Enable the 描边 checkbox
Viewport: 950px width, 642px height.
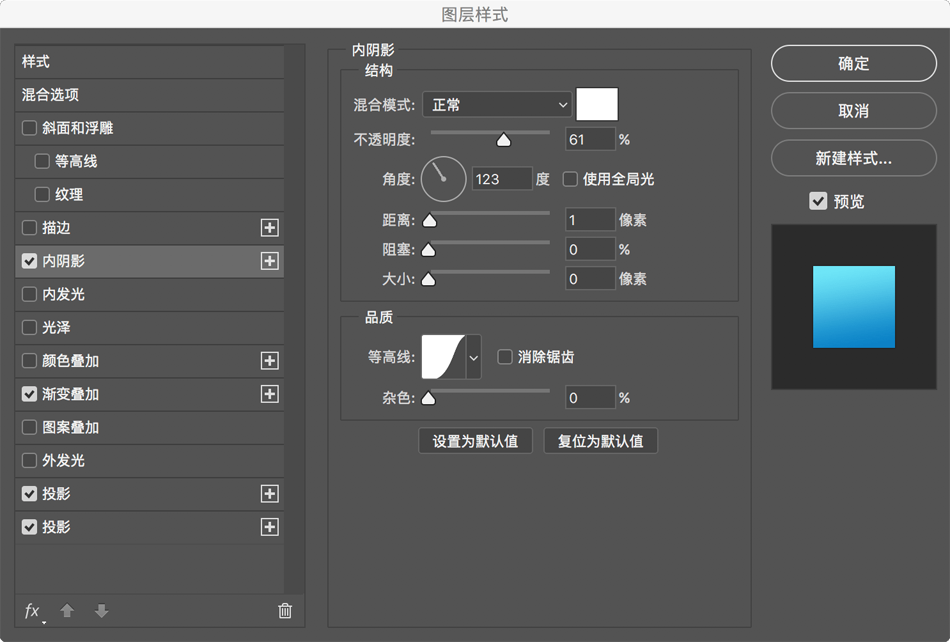pyautogui.click(x=29, y=228)
